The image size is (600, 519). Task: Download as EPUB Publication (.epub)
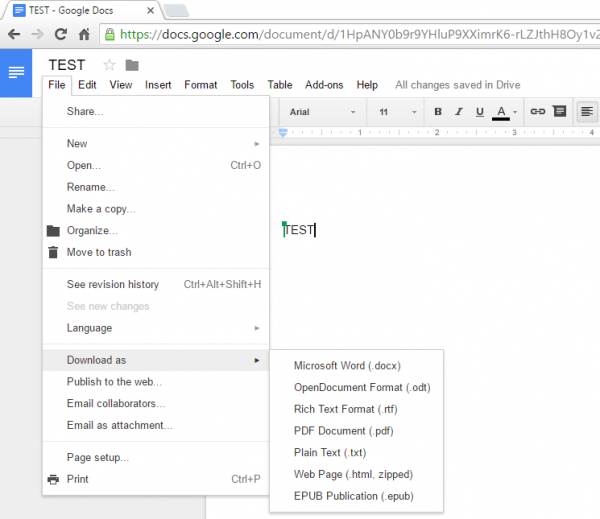(x=357, y=496)
